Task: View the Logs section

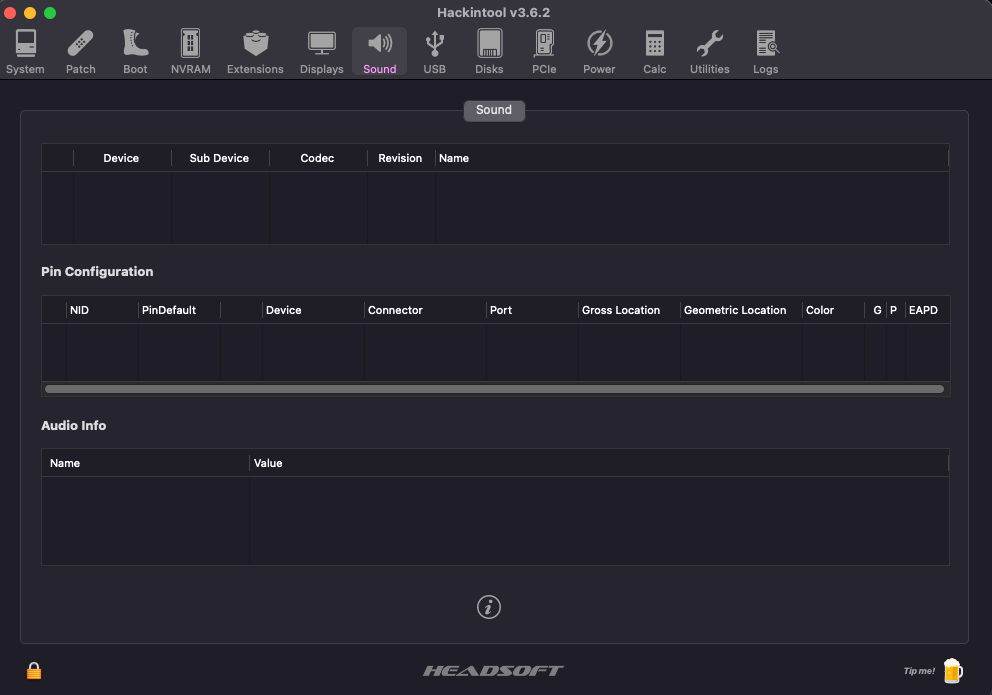Action: pyautogui.click(x=765, y=51)
